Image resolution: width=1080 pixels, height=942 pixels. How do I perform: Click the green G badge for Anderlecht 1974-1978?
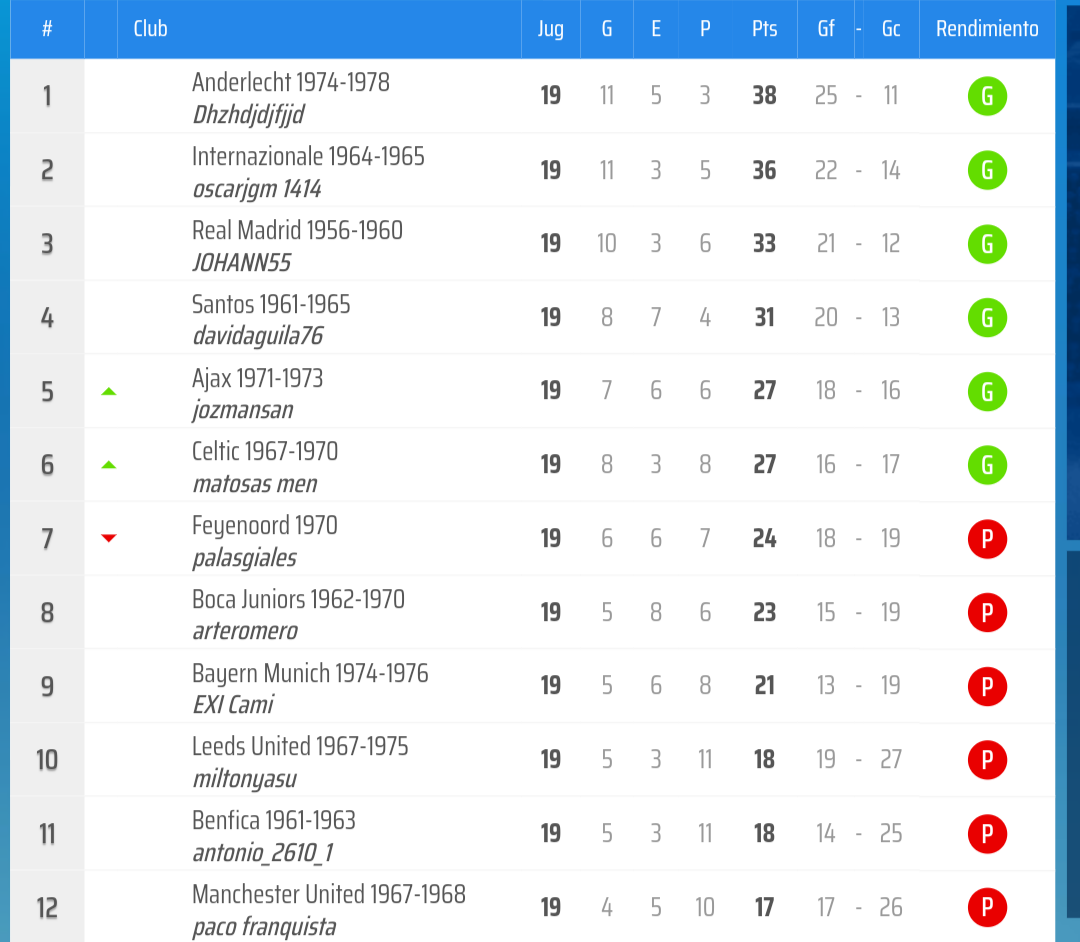(x=987, y=96)
